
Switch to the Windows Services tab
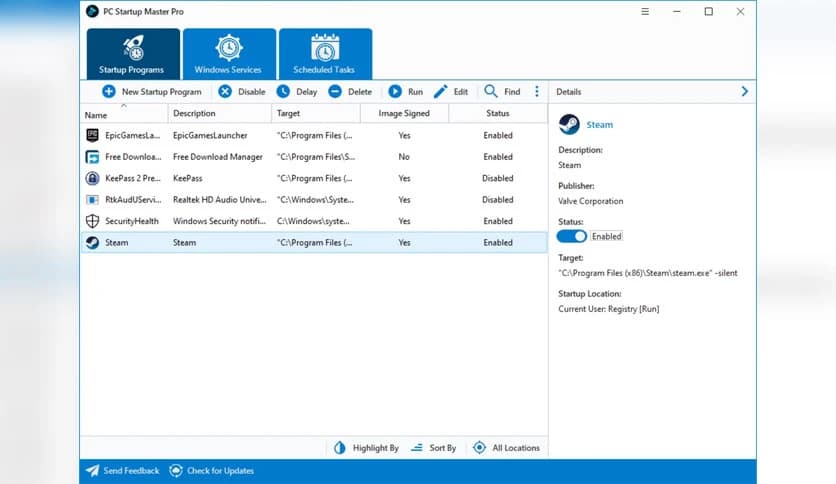229,54
